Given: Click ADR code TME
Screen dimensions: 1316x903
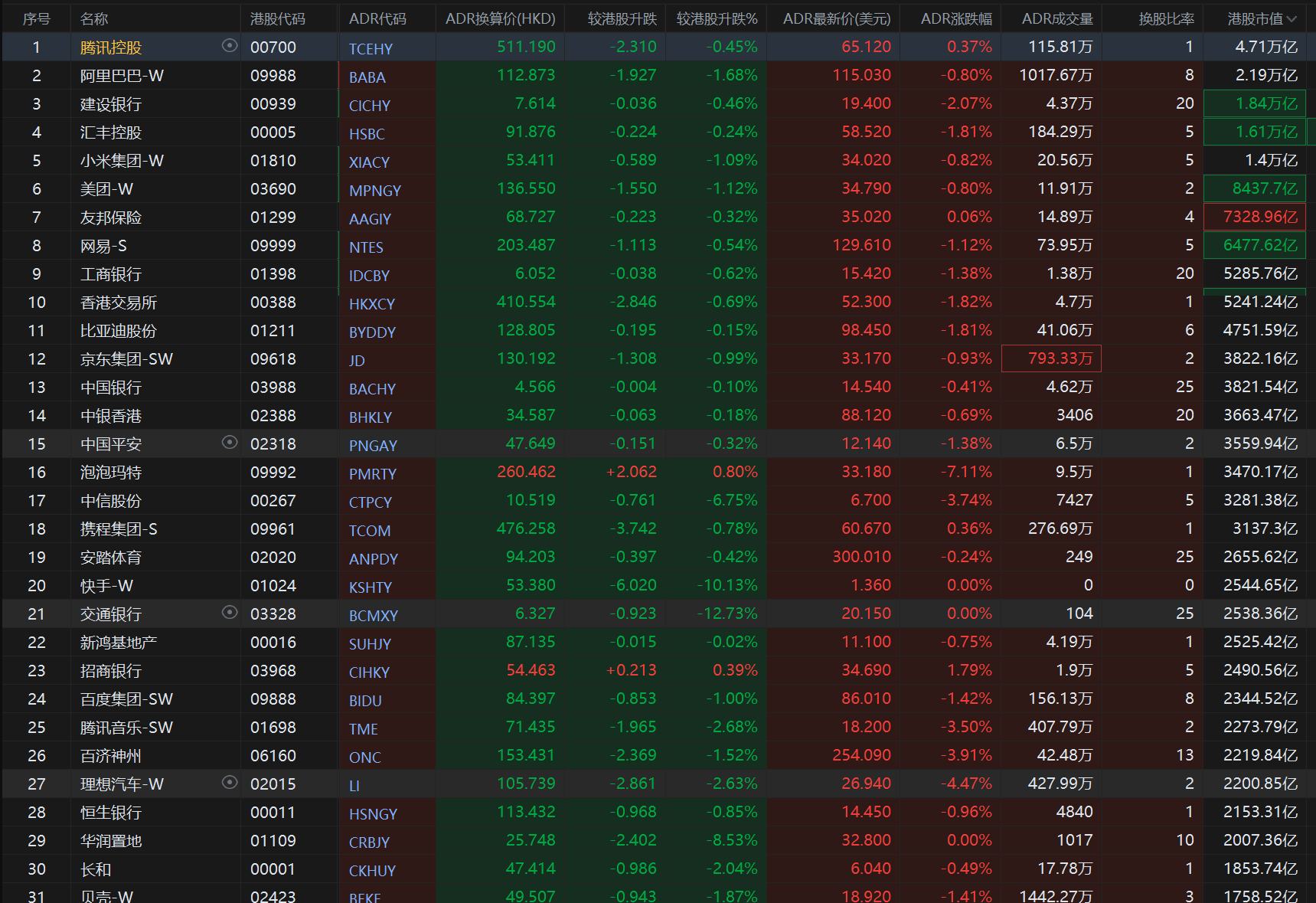Looking at the screenshot, I should coord(364,728).
